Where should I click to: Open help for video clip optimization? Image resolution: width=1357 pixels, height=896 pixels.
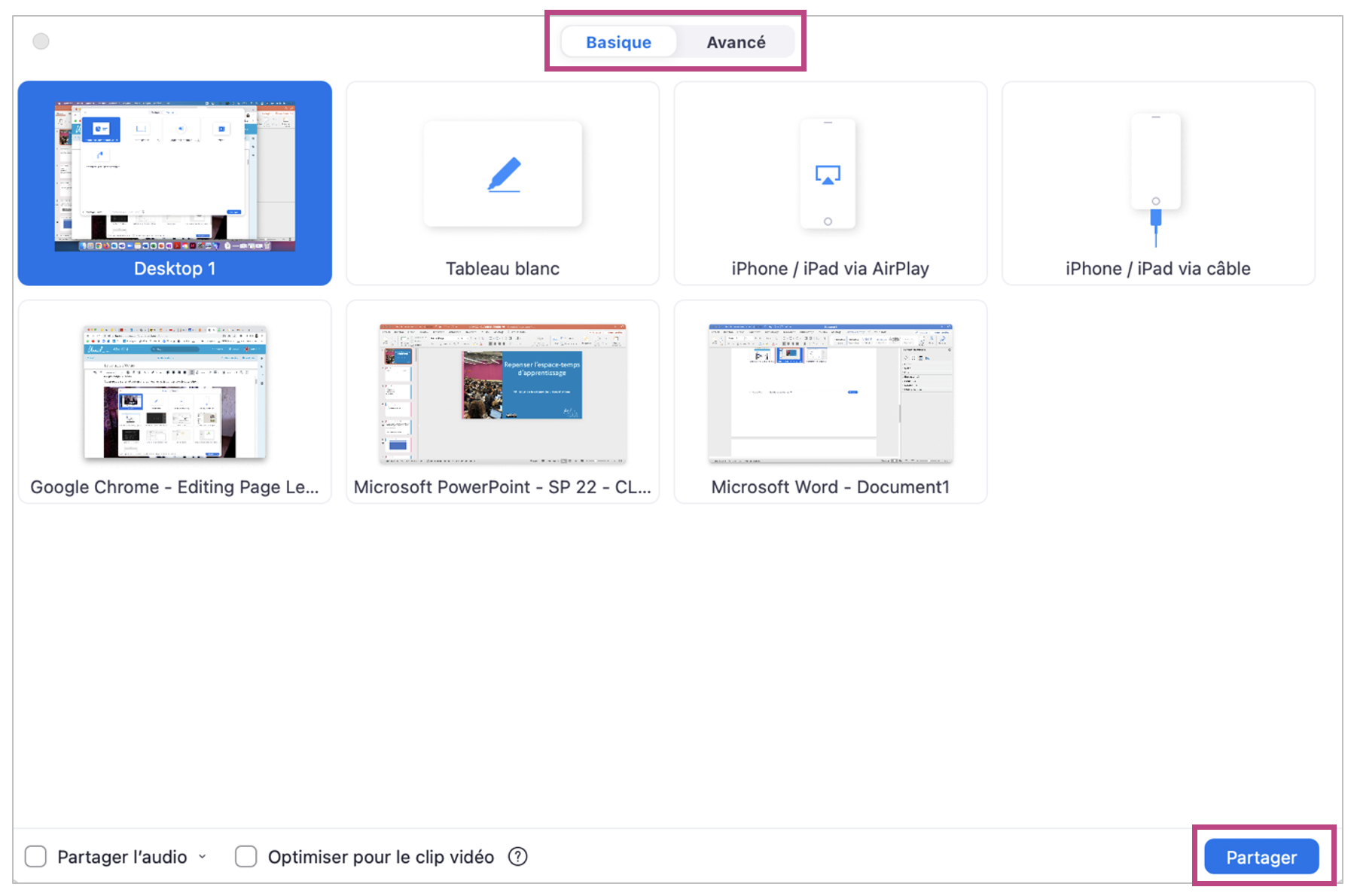click(x=518, y=857)
